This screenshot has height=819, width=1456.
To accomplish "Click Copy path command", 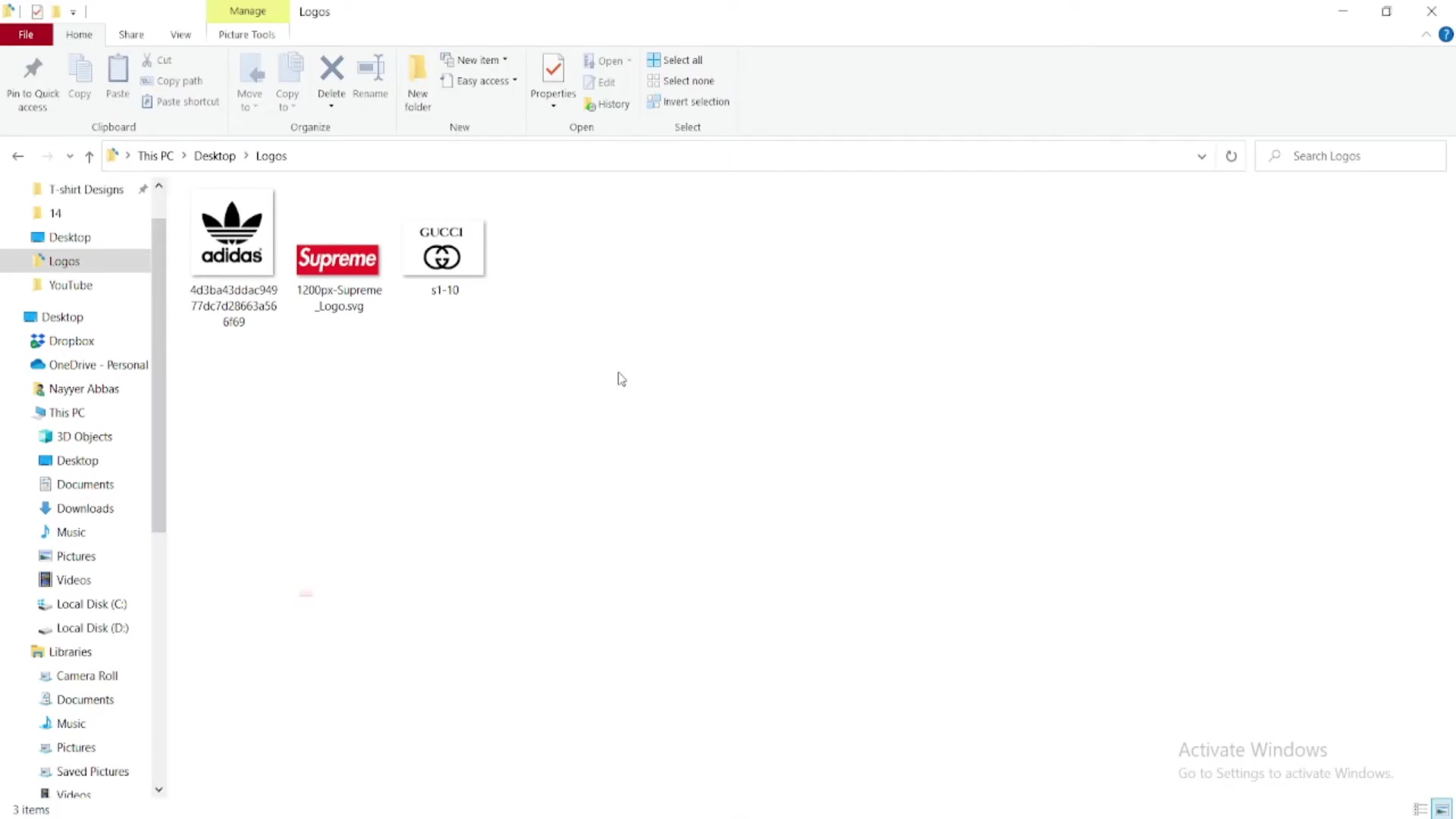I will (172, 80).
